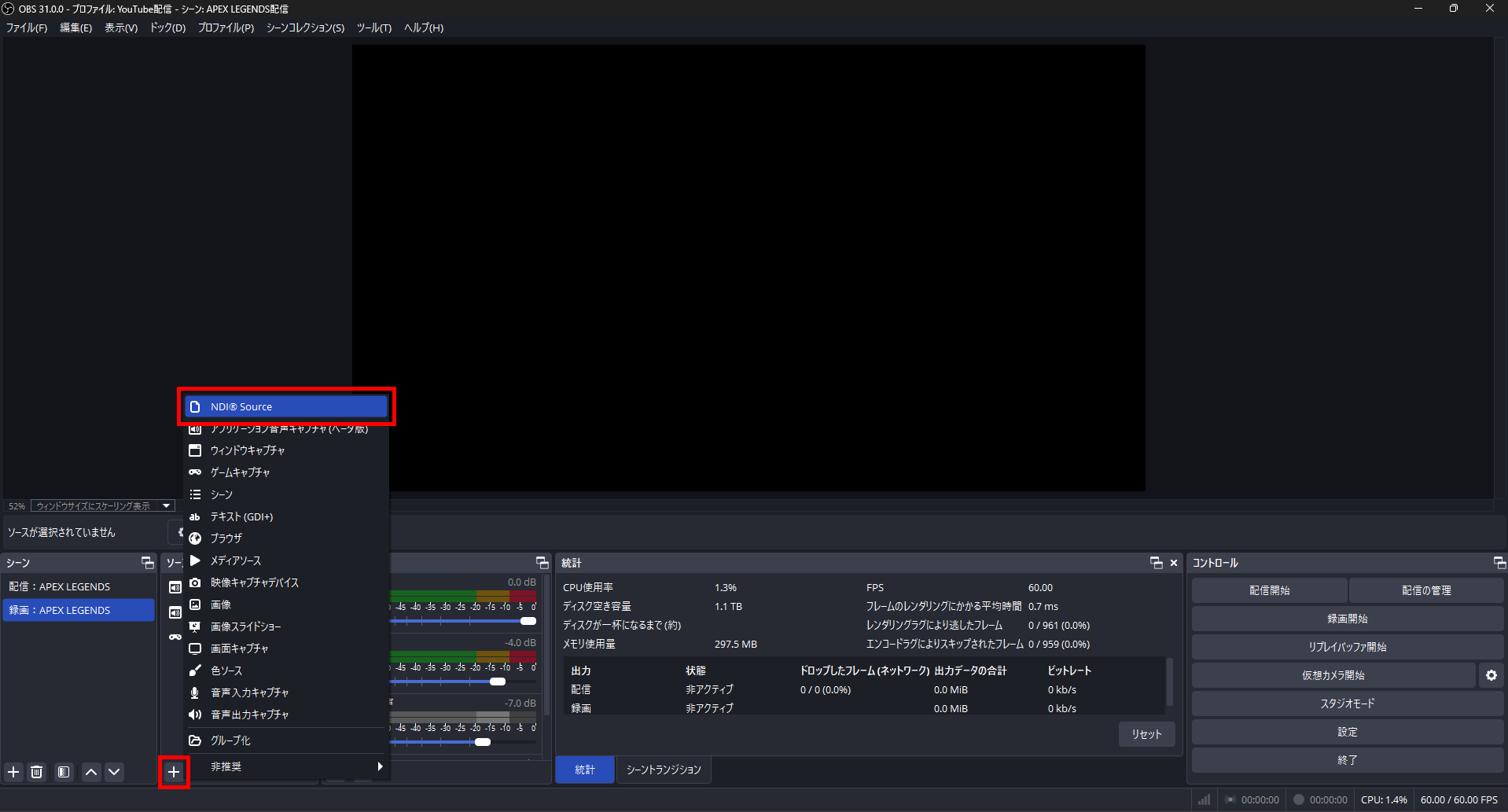Choose ゲームキャプチャ in the source menu
Screen dimensions: 1508x812
pos(286,472)
